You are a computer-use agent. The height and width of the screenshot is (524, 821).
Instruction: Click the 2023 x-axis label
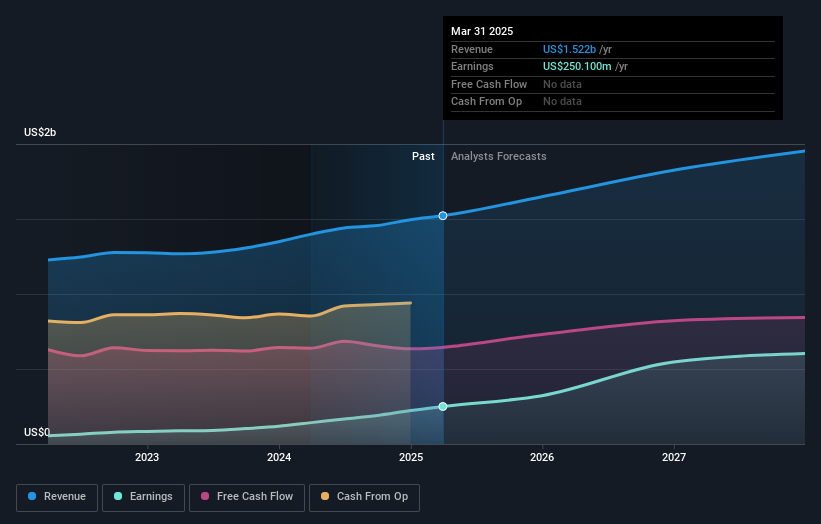[x=147, y=457]
